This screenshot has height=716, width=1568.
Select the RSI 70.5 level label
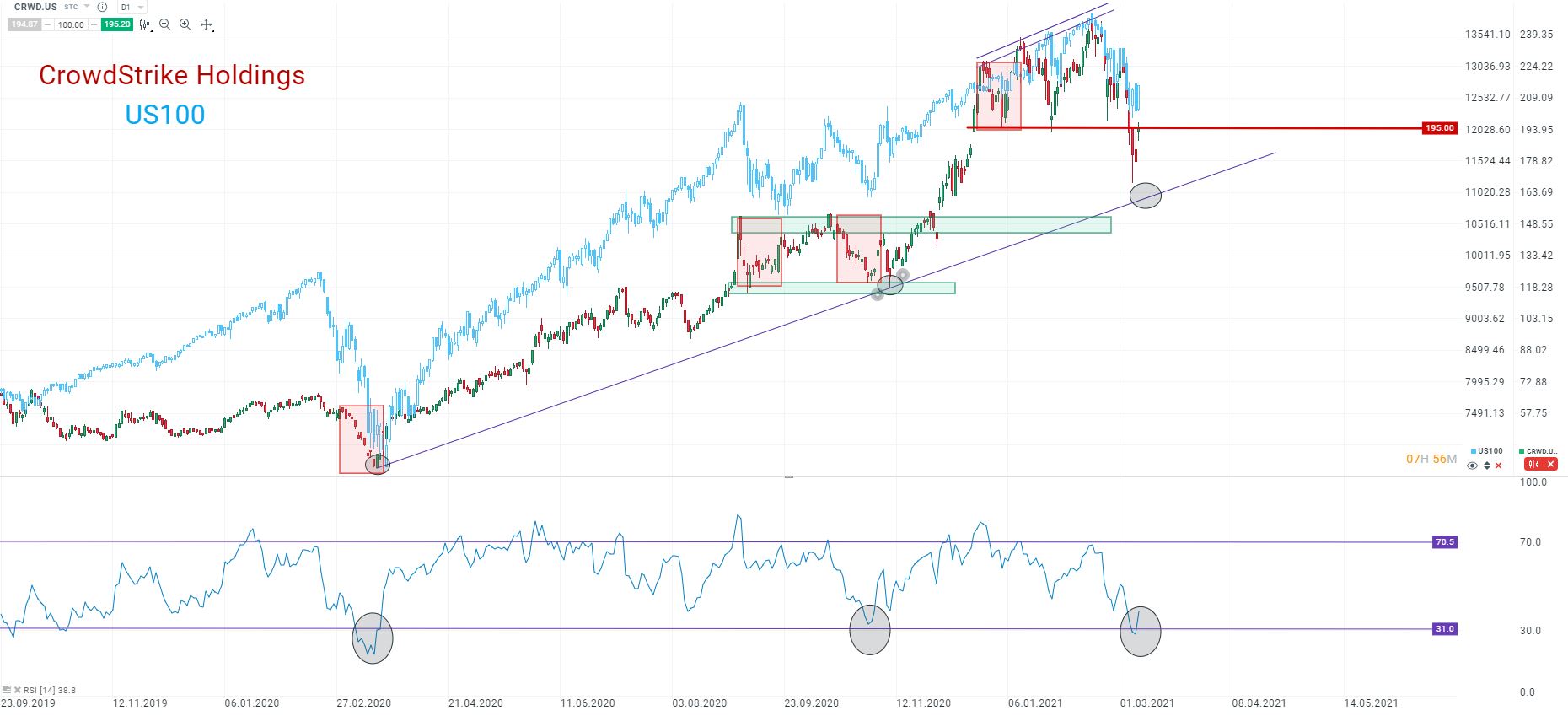[1445, 542]
